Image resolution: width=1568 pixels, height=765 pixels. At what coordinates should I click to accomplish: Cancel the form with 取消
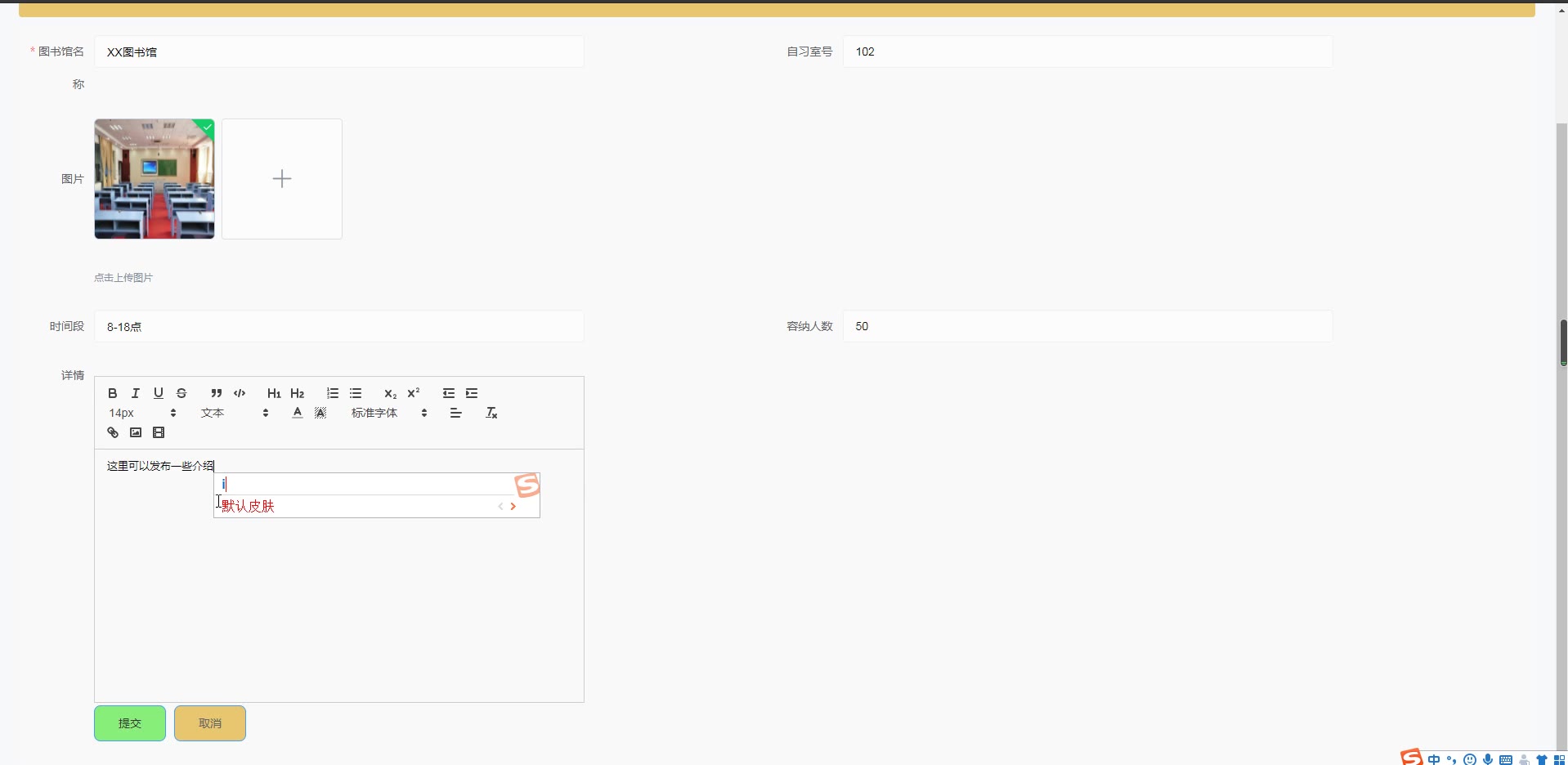pos(210,723)
